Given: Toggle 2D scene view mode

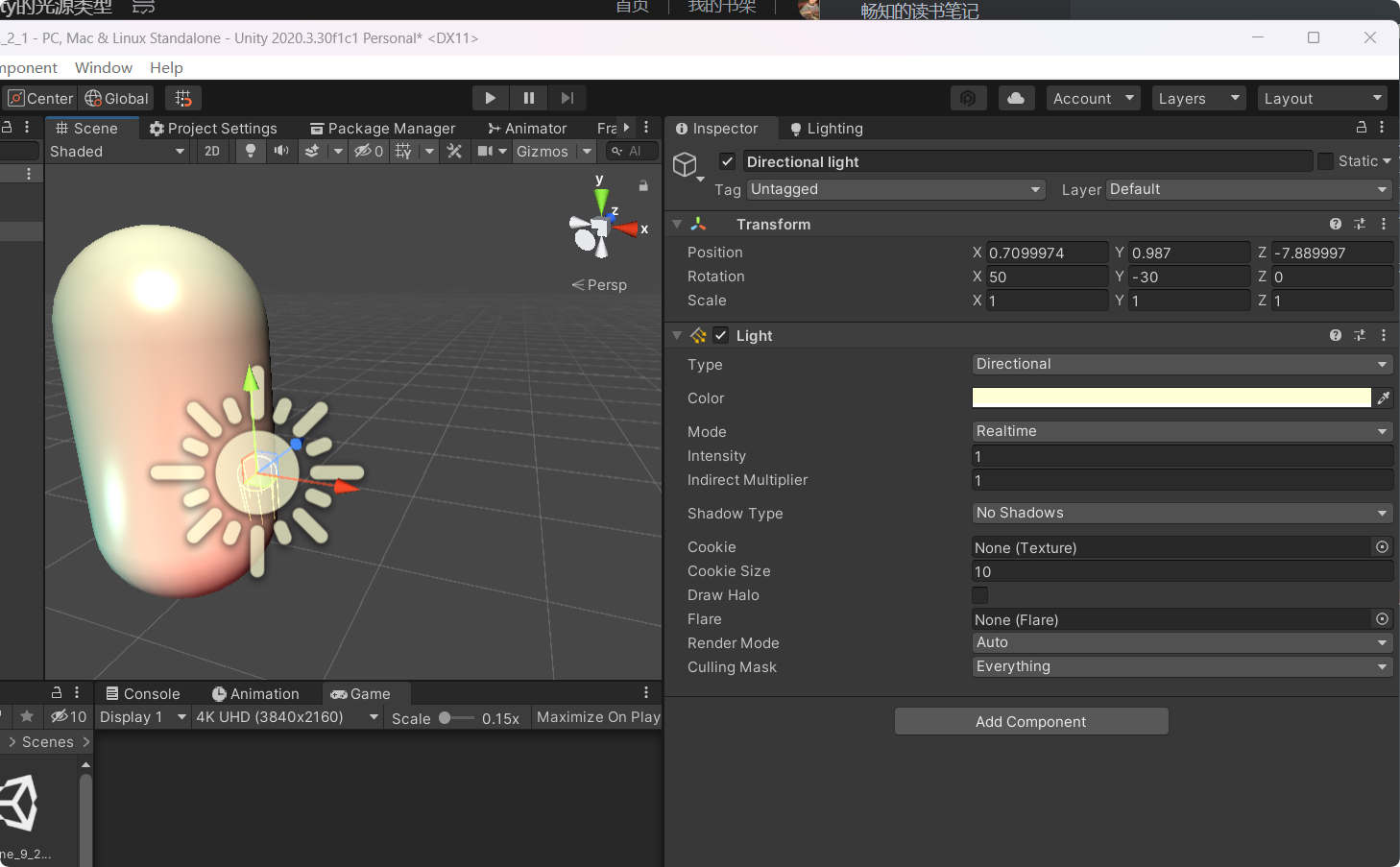Looking at the screenshot, I should [x=212, y=151].
